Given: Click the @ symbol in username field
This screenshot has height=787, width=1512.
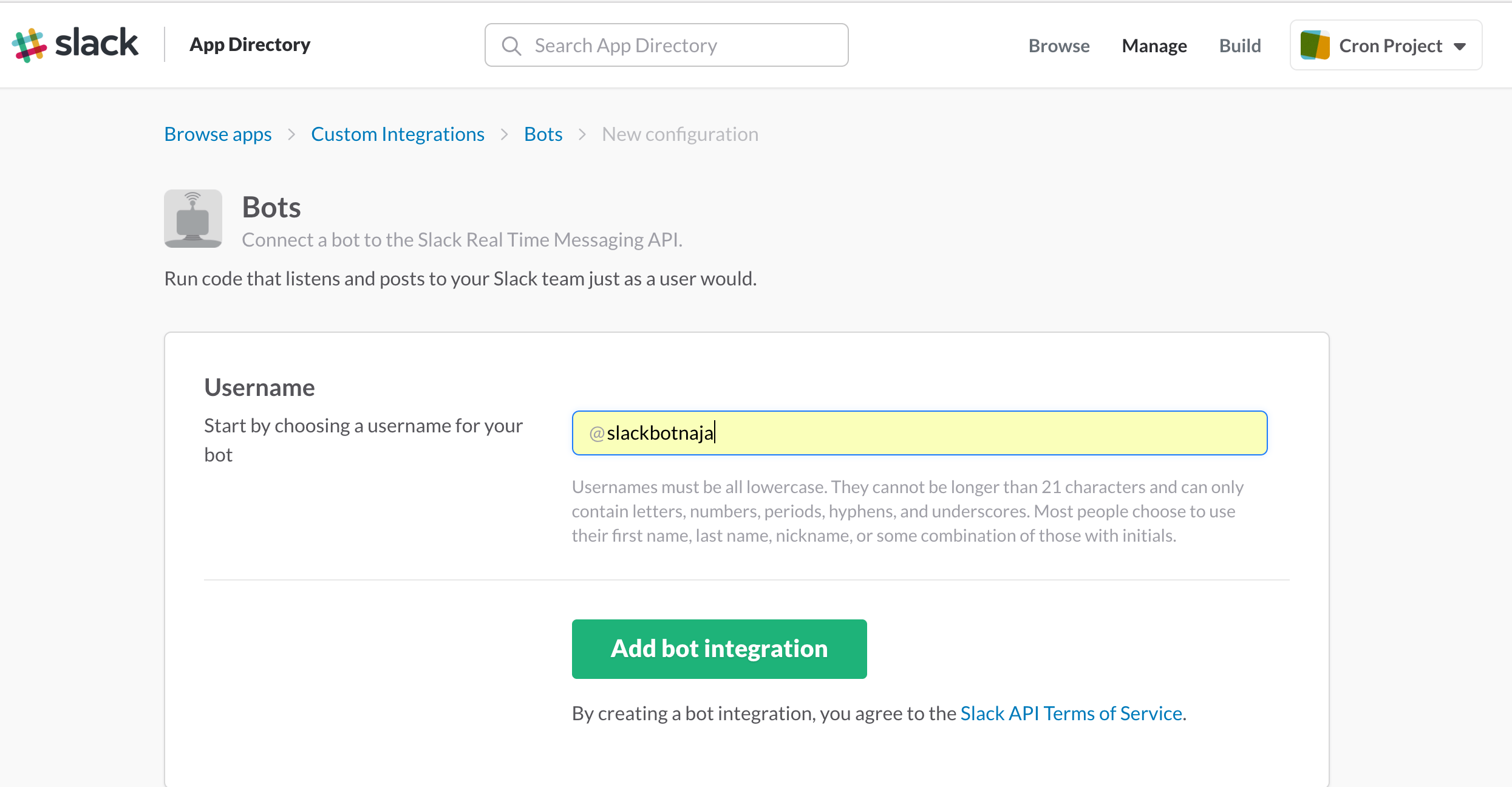Looking at the screenshot, I should pyautogui.click(x=596, y=434).
